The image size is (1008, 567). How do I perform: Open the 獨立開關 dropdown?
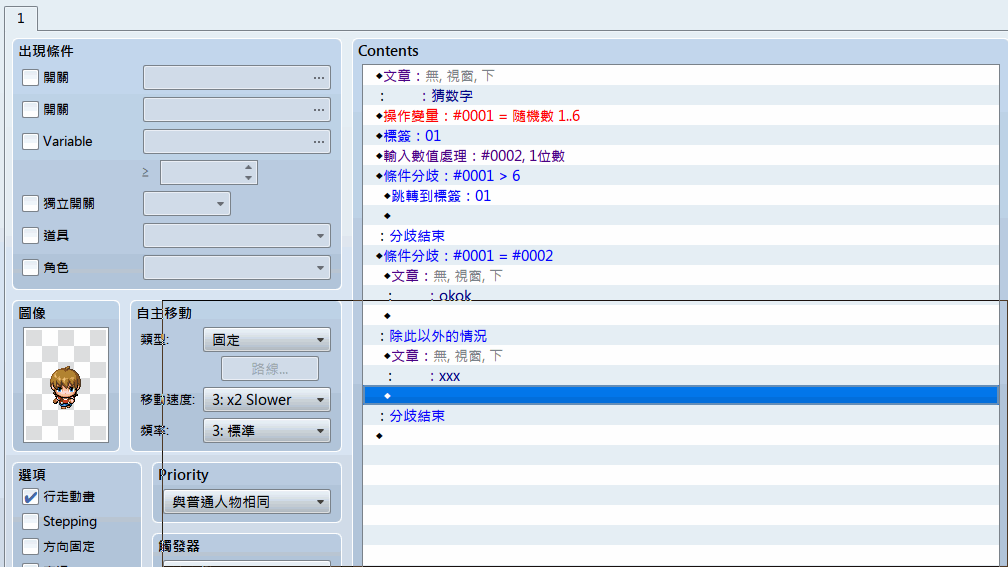tap(186, 204)
